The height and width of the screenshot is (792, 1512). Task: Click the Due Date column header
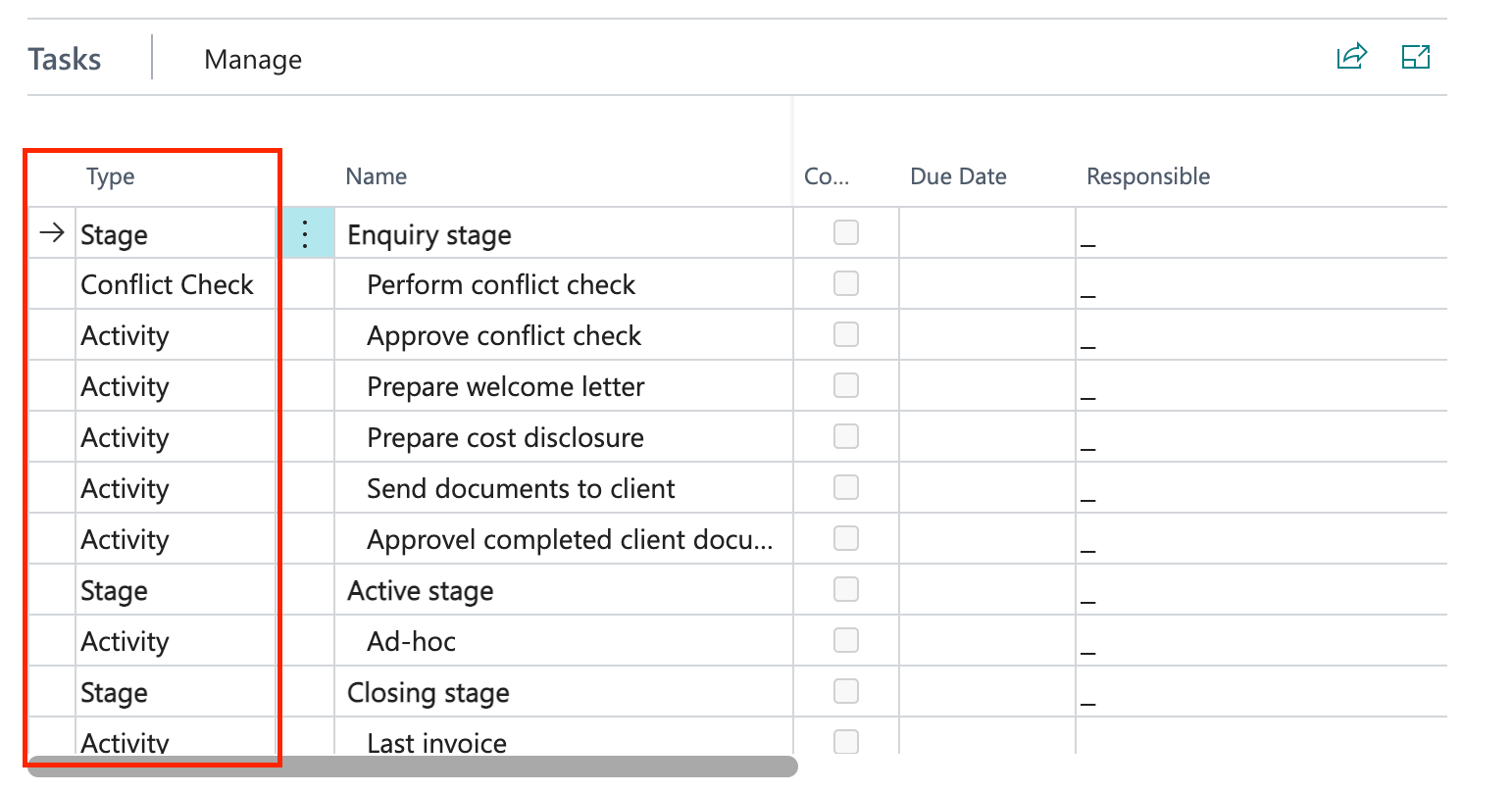point(958,176)
